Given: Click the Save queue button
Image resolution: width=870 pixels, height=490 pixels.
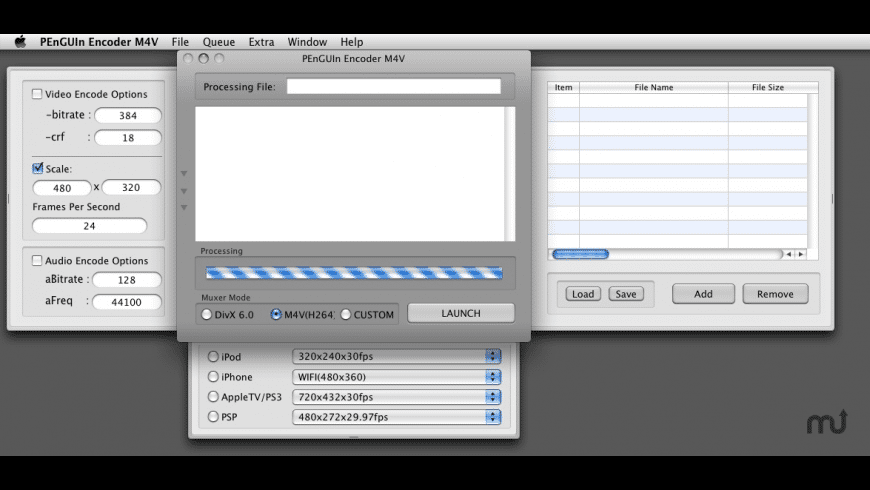Looking at the screenshot, I should tap(626, 294).
